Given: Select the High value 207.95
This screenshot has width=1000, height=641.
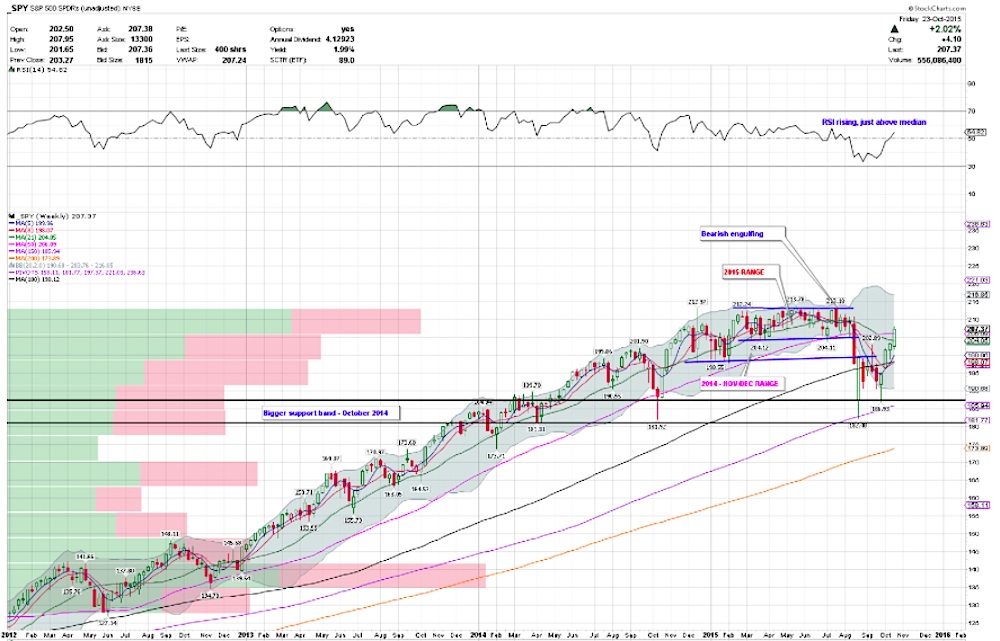Looking at the screenshot, I should 62,39.
